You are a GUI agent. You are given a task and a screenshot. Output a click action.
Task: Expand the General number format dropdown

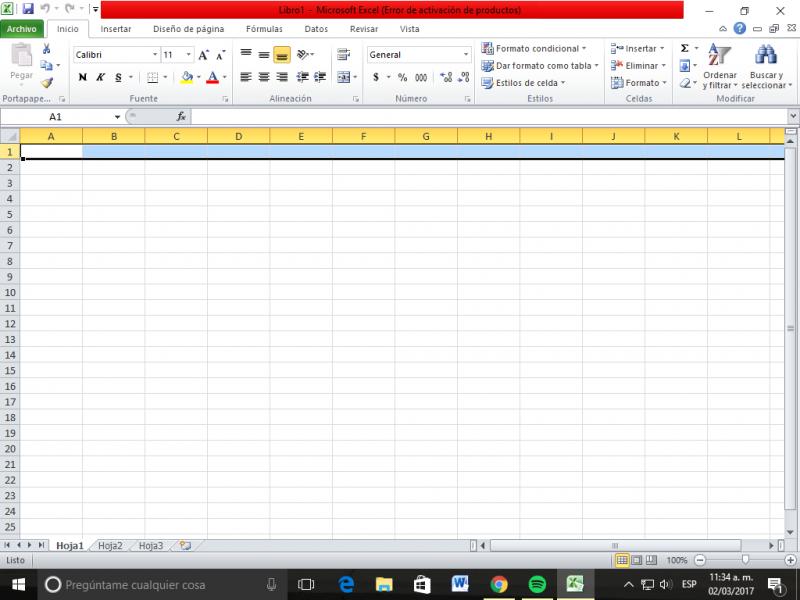click(465, 55)
